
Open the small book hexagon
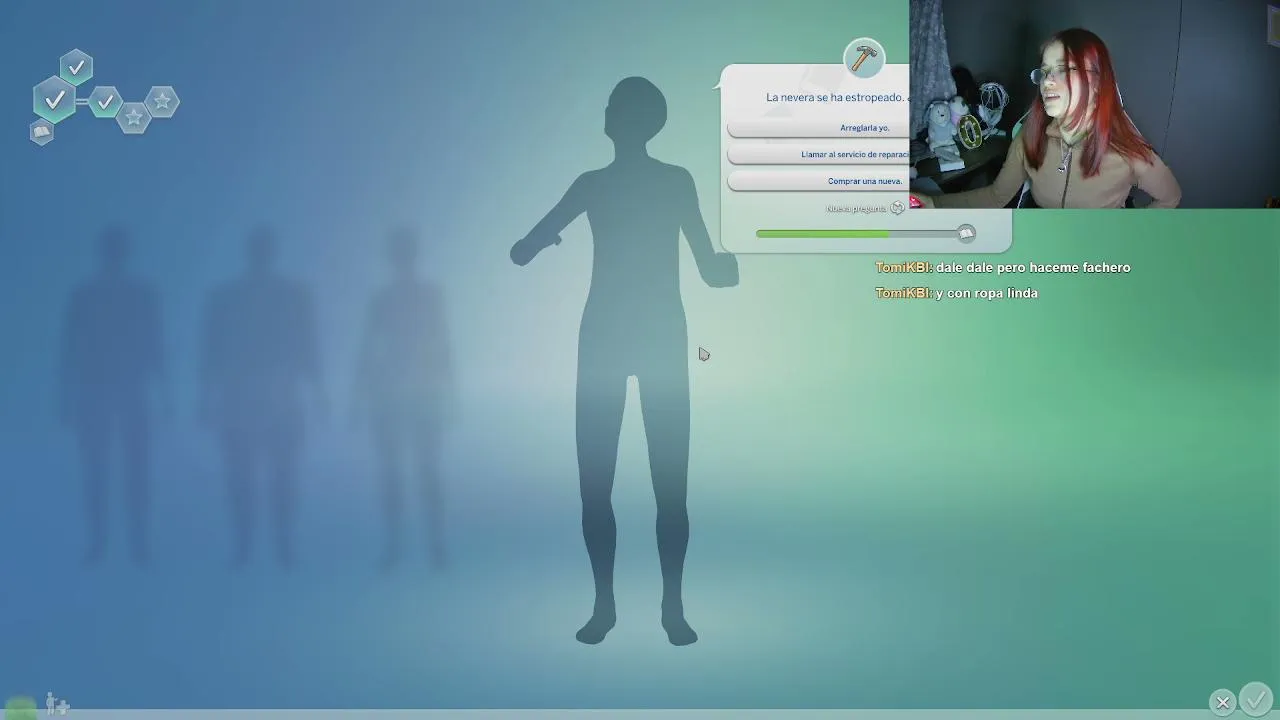41,132
